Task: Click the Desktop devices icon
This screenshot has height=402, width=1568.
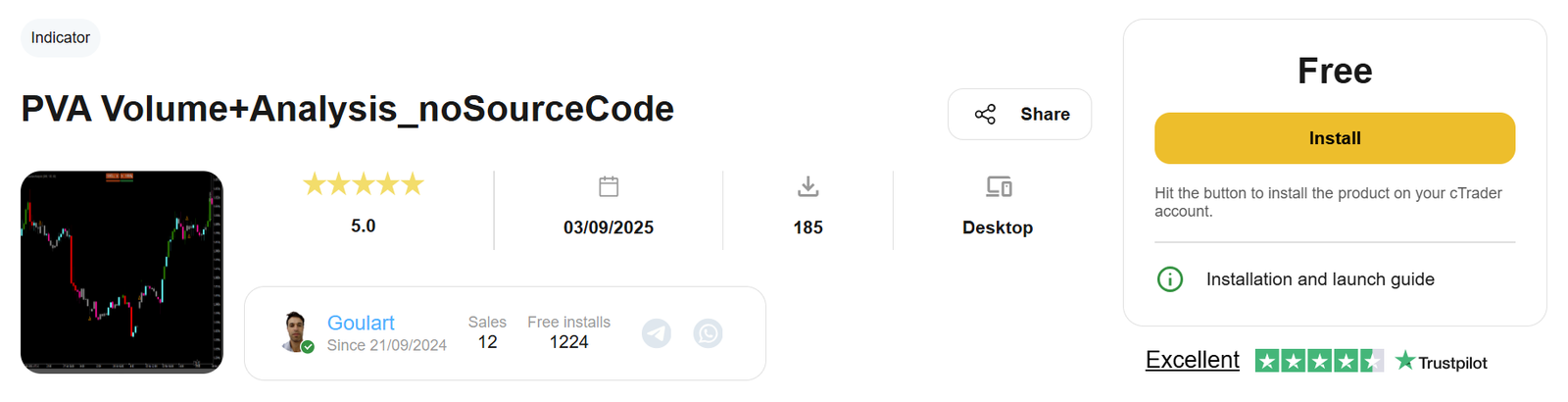Action: pos(998,186)
